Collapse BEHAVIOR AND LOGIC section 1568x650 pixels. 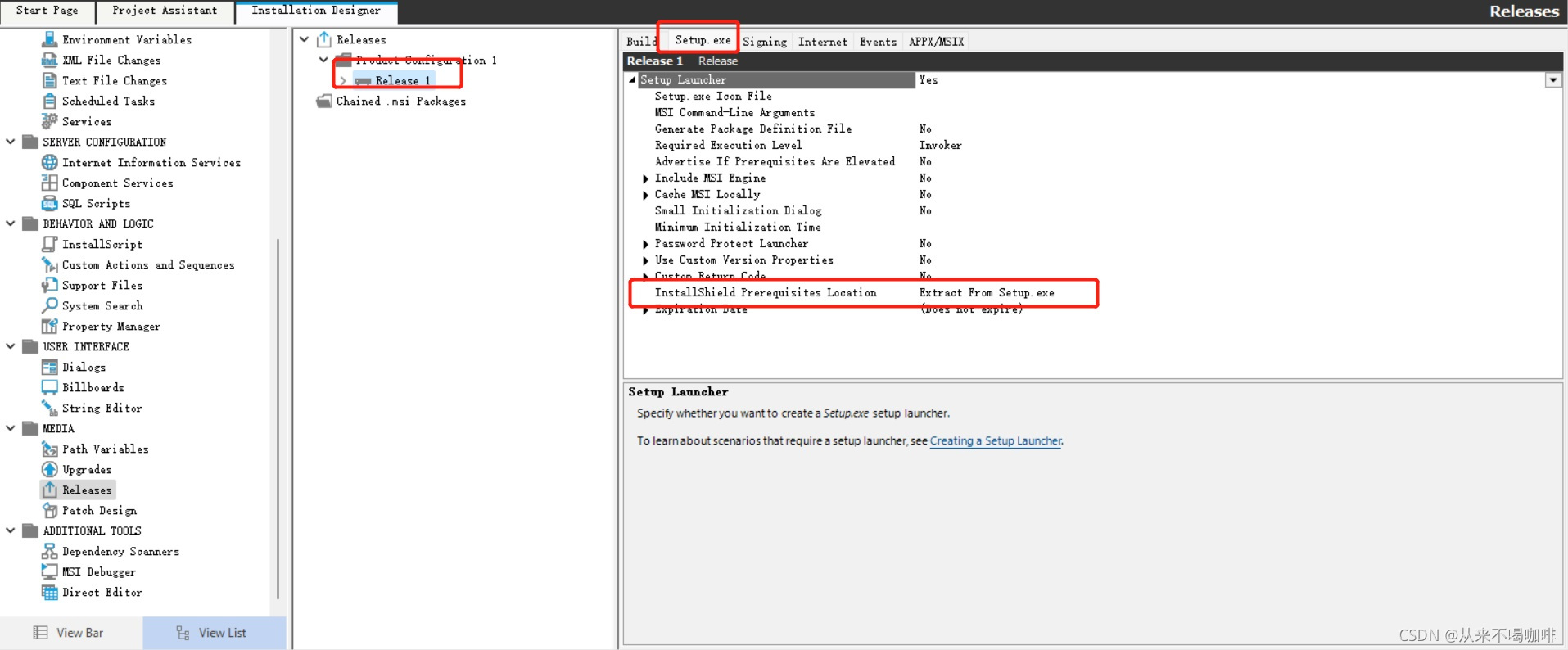click(x=11, y=223)
